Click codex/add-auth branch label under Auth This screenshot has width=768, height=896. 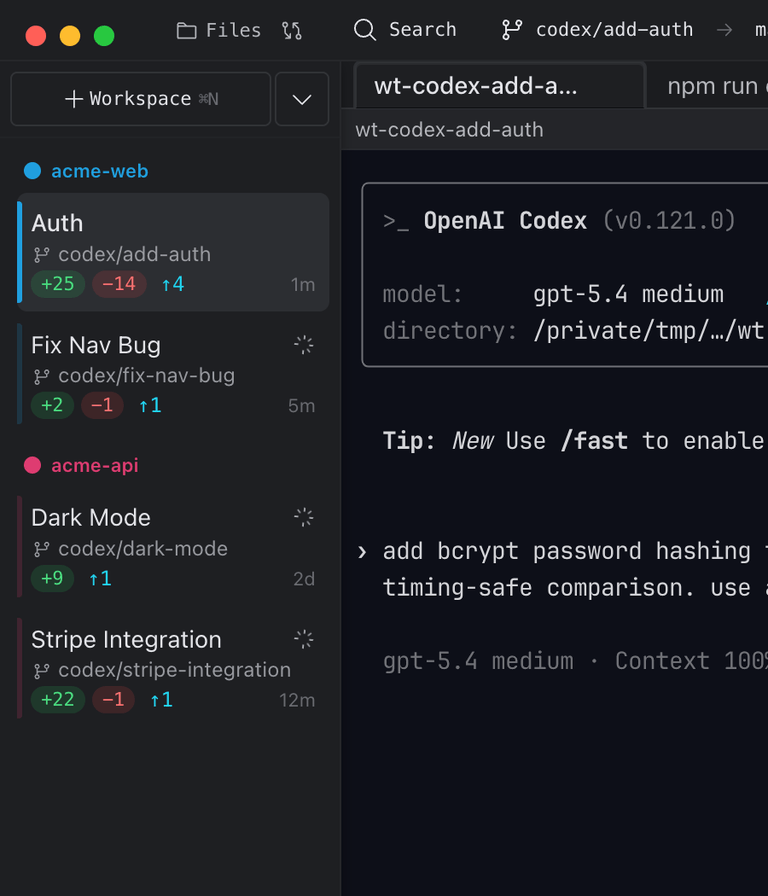tap(134, 254)
